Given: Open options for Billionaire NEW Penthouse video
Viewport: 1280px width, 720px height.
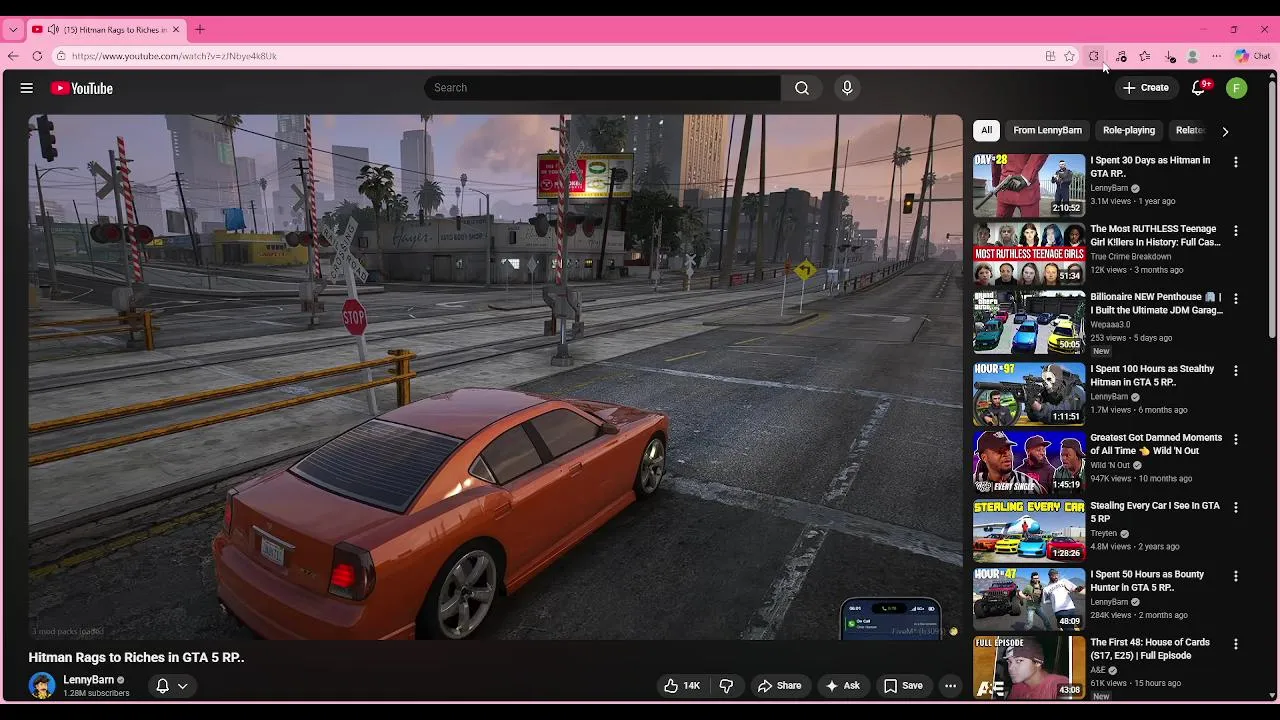Looking at the screenshot, I should [1236, 299].
